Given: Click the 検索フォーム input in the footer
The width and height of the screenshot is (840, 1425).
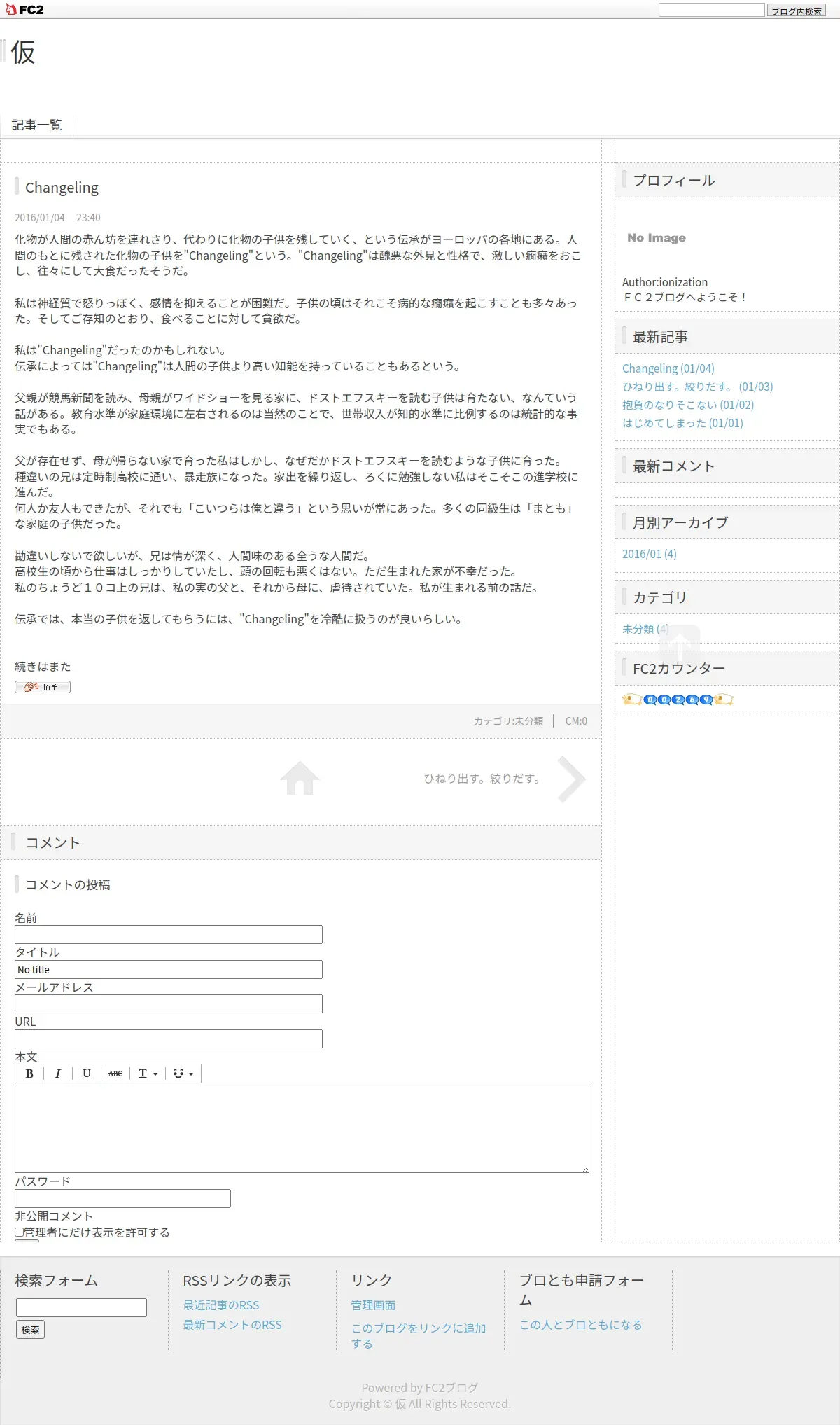Looking at the screenshot, I should (x=81, y=1307).
